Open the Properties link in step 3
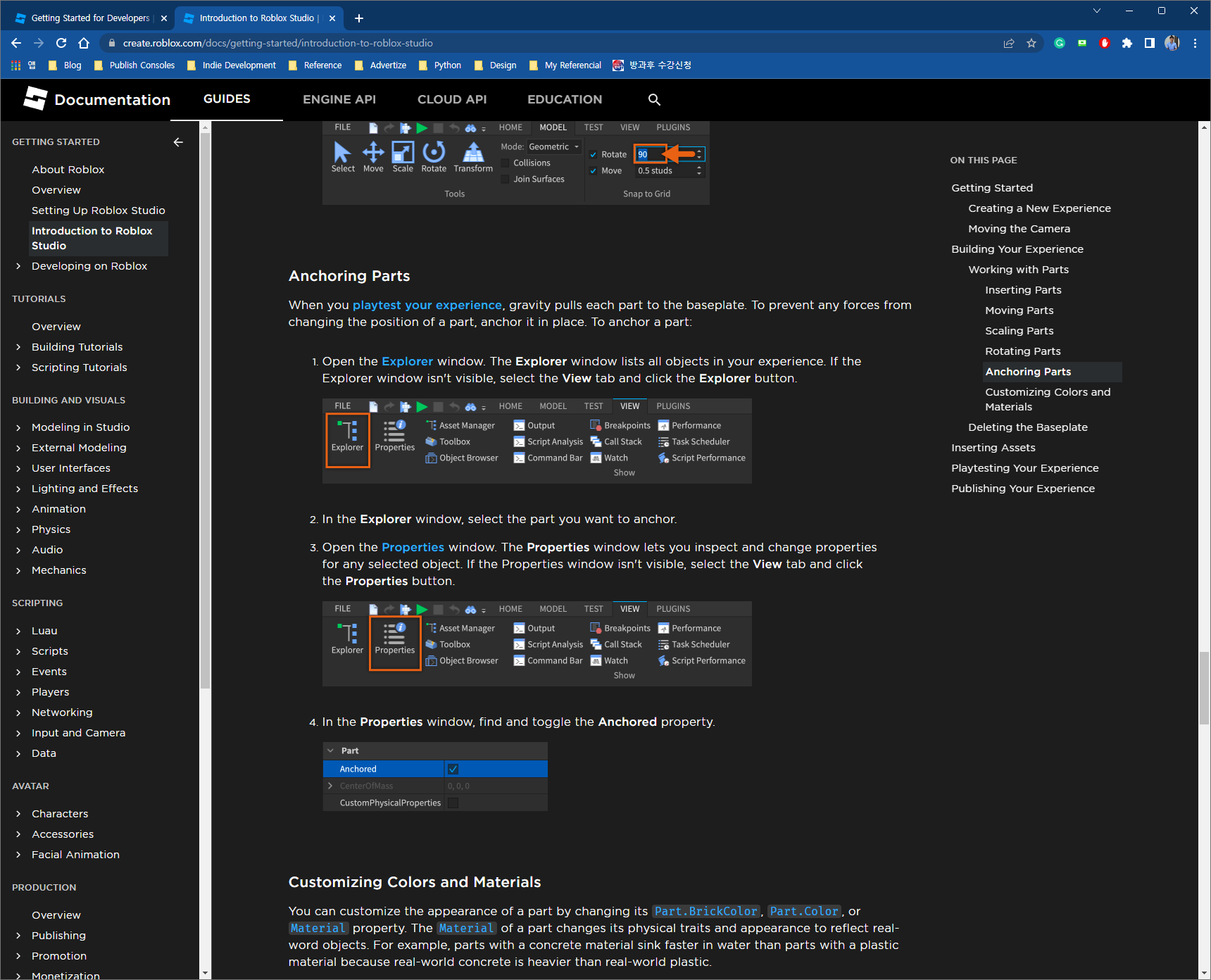 [413, 547]
